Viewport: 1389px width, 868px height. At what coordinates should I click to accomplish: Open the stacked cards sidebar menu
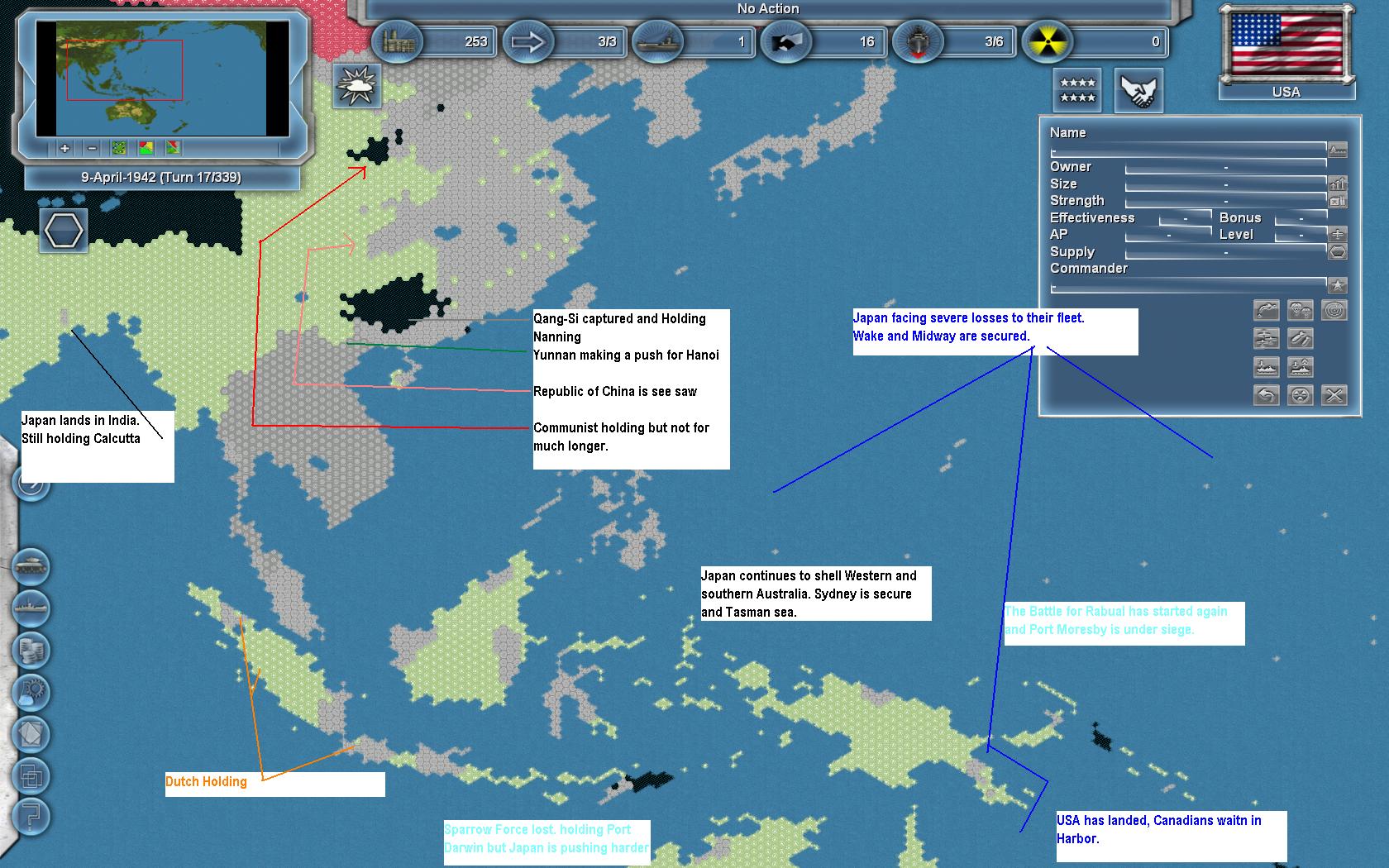31,735
